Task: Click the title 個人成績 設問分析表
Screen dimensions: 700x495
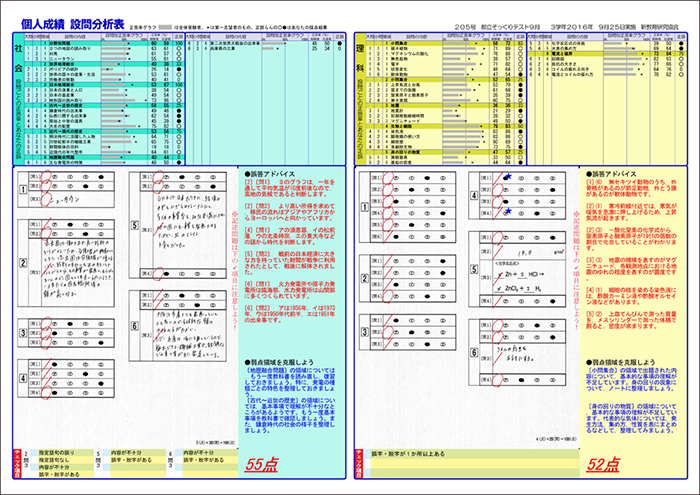Action: pos(72,25)
